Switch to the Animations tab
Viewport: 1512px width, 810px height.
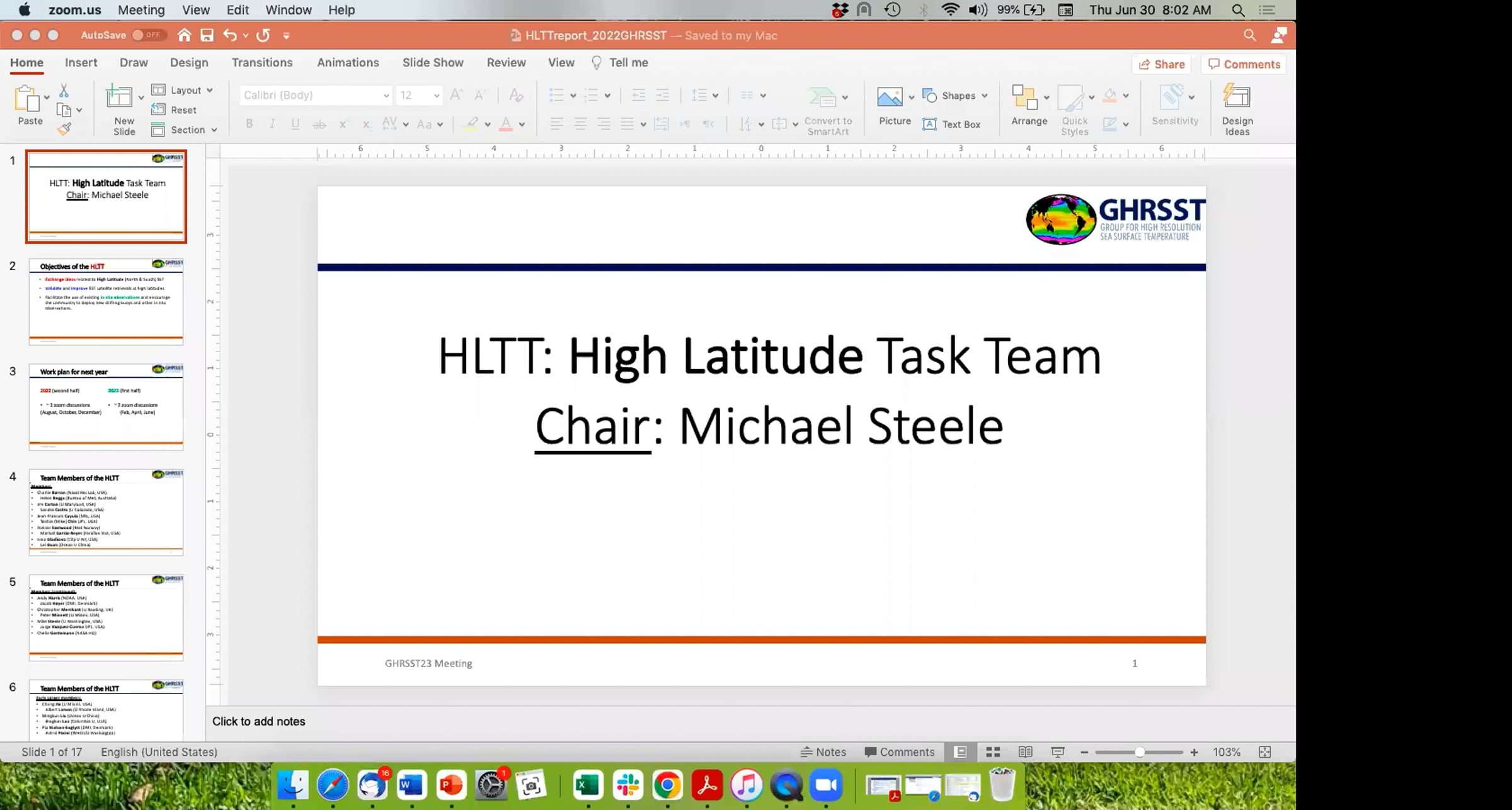point(348,62)
